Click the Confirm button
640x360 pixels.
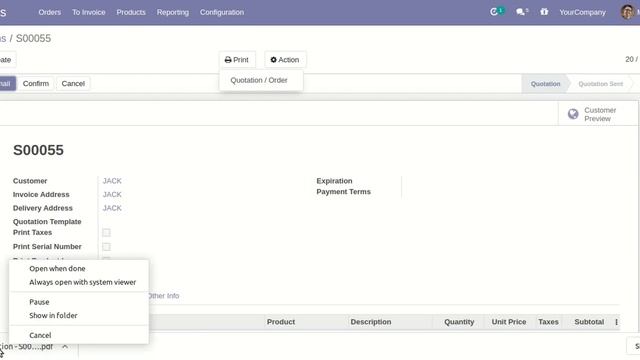36,84
